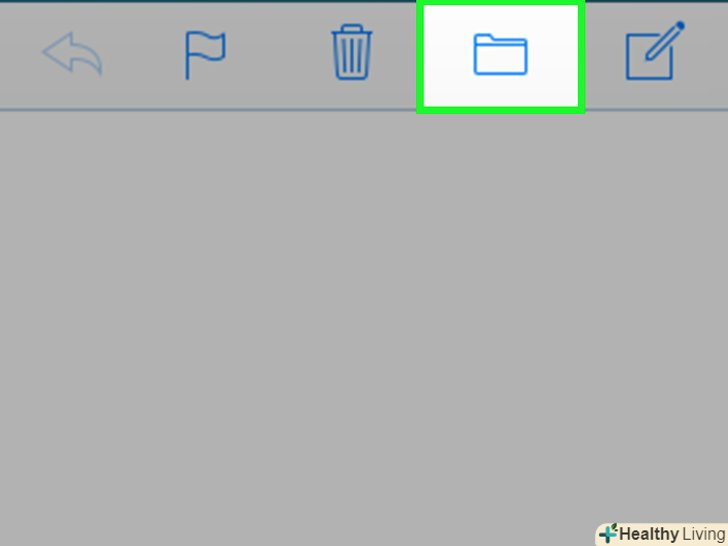This screenshot has height=546, width=728.
Task: Move the email to trash
Action: point(351,52)
